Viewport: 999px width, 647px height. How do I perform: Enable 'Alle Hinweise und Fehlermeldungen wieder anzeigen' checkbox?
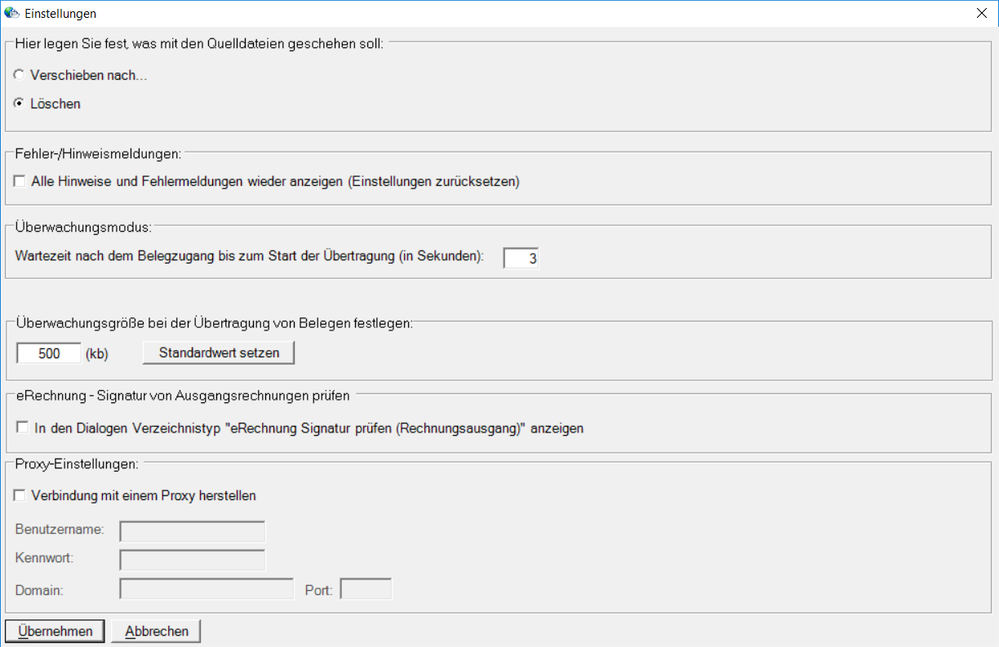point(21,182)
